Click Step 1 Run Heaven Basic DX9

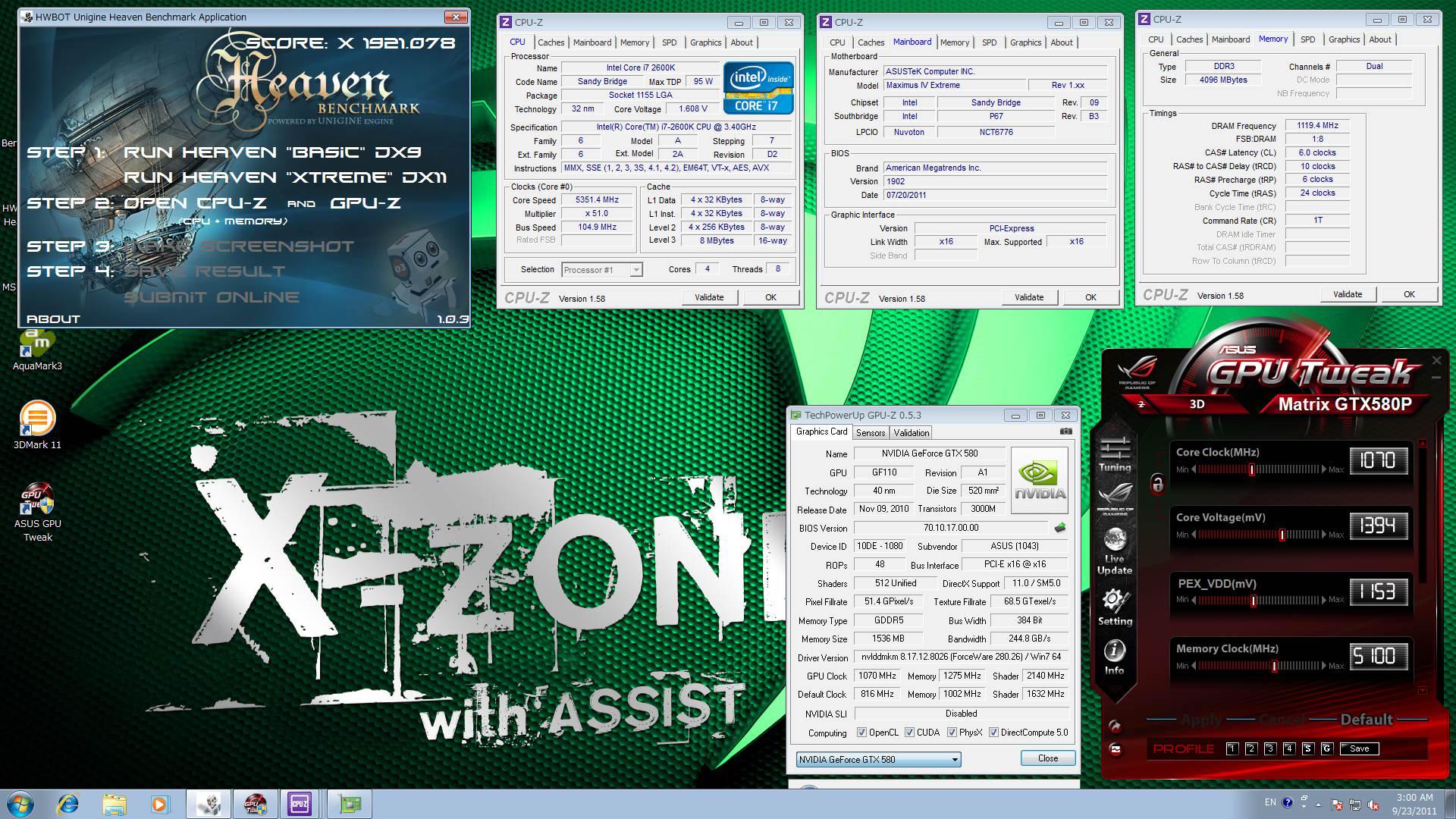click(271, 152)
